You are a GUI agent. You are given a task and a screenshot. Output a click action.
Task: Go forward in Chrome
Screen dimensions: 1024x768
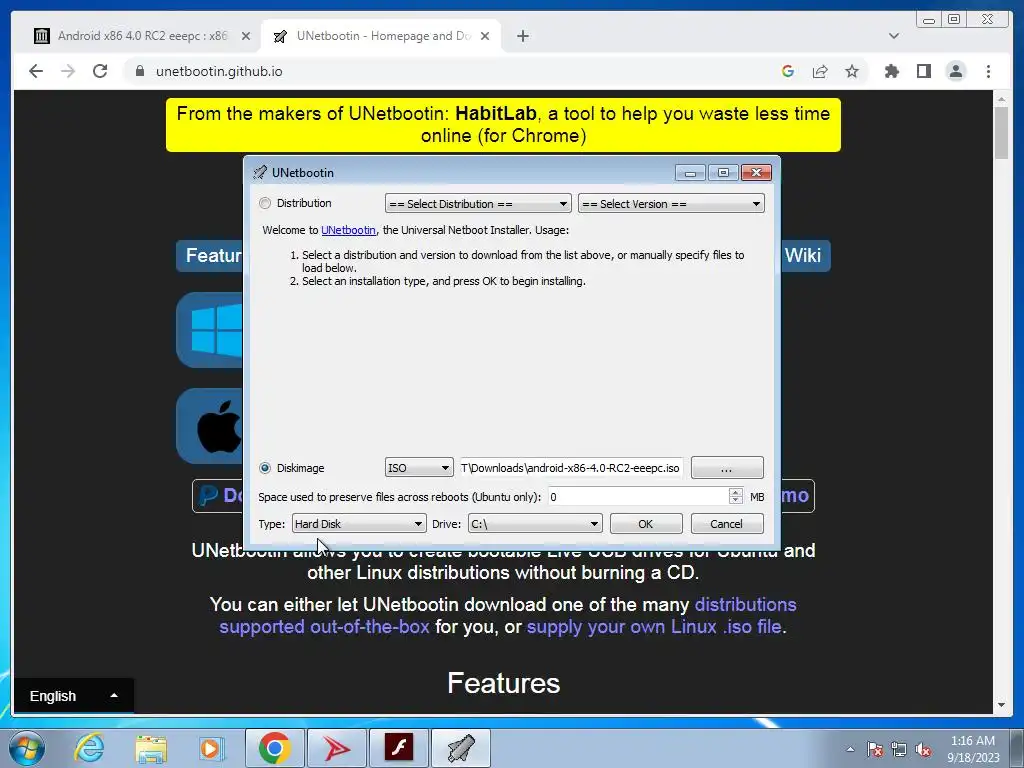[68, 71]
